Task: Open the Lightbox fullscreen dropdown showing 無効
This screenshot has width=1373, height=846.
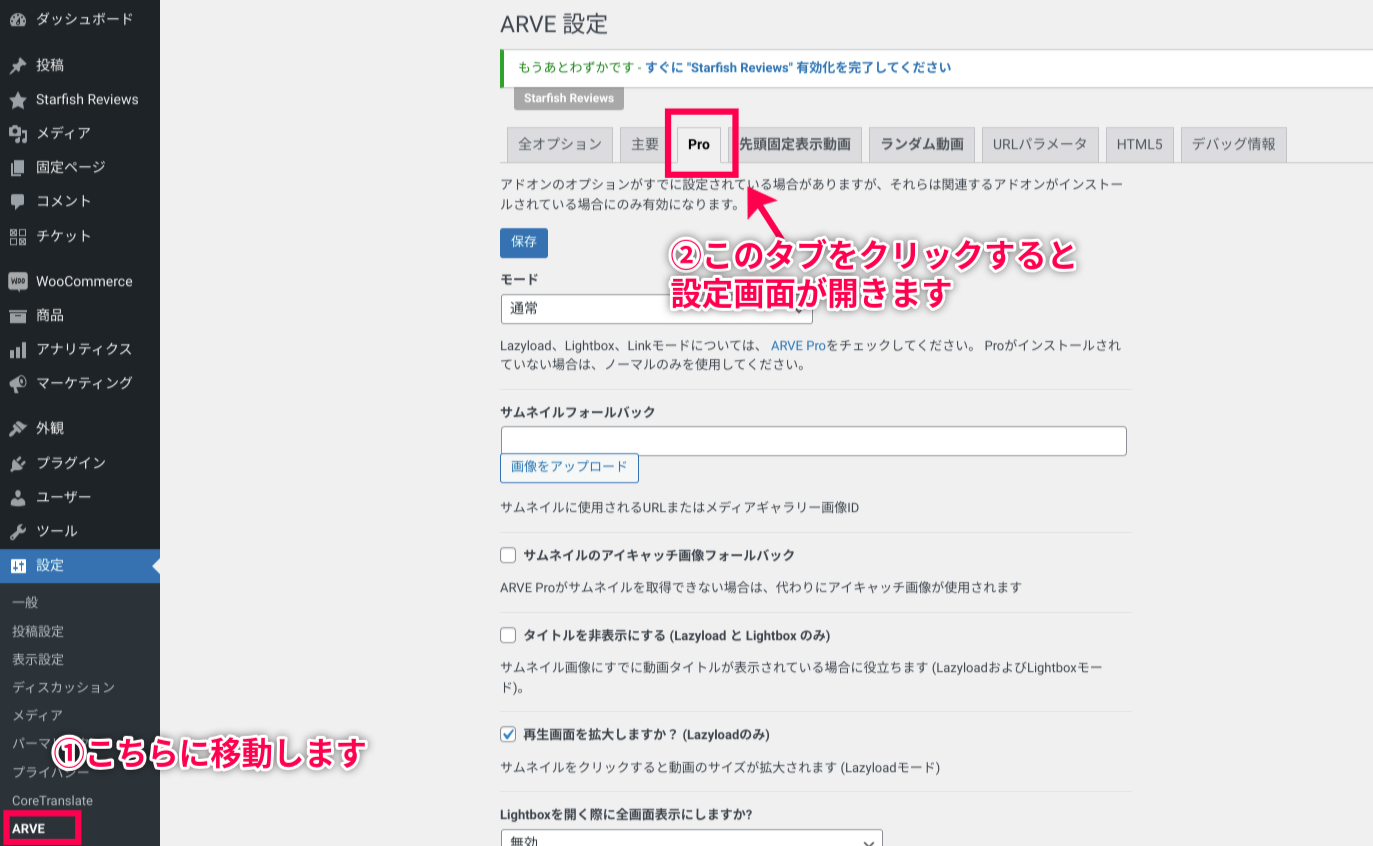Action: [x=691, y=838]
